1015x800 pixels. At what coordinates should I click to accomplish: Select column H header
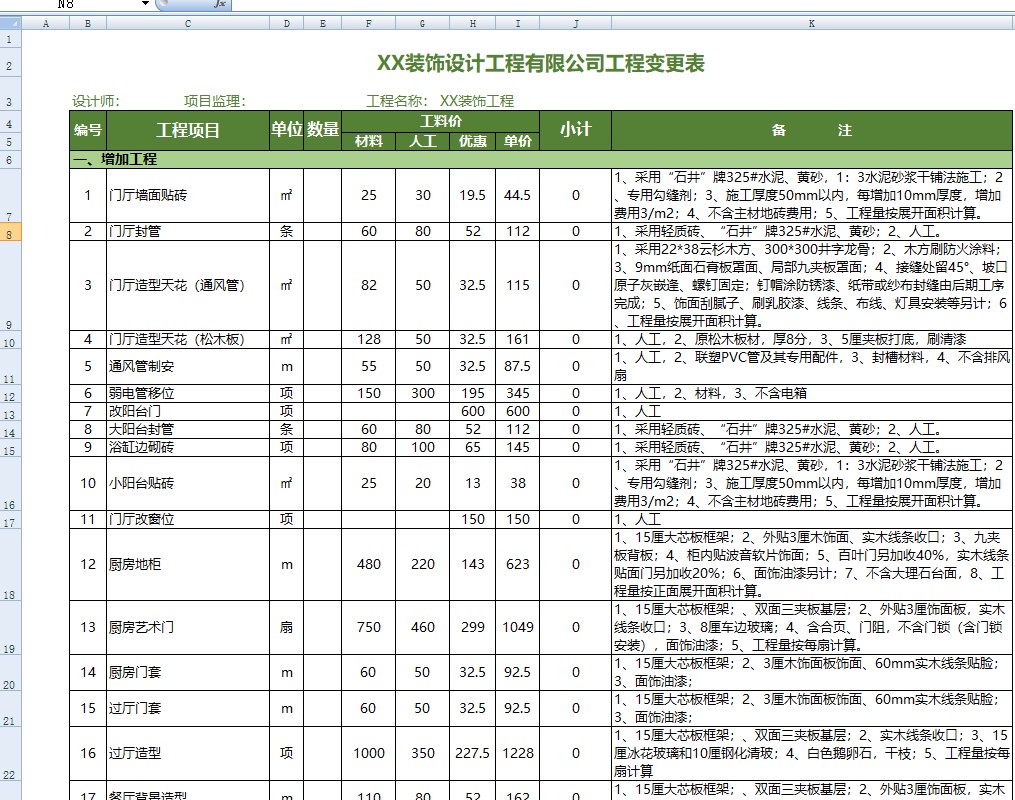473,23
